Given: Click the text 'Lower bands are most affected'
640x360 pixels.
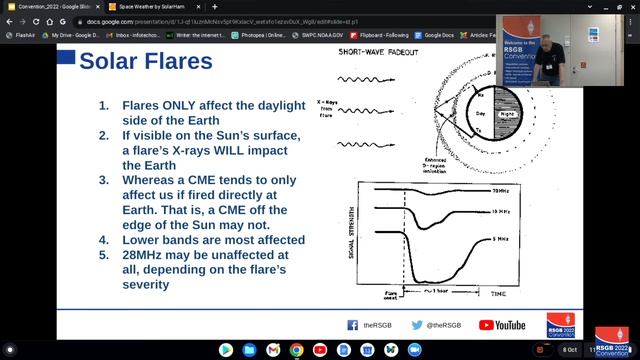Looking at the screenshot, I should [213, 240].
